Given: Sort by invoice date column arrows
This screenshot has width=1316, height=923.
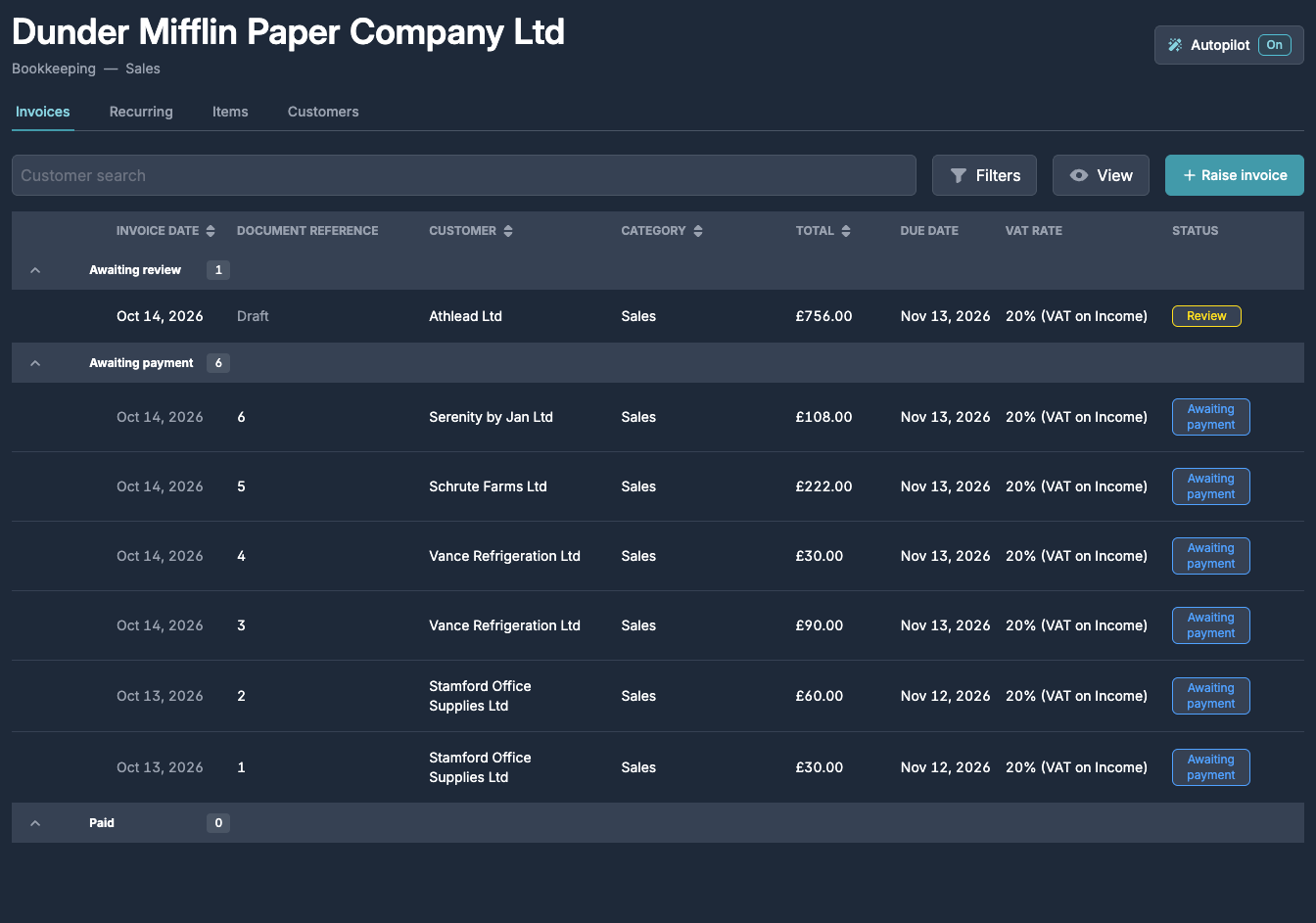Looking at the screenshot, I should coord(211,231).
